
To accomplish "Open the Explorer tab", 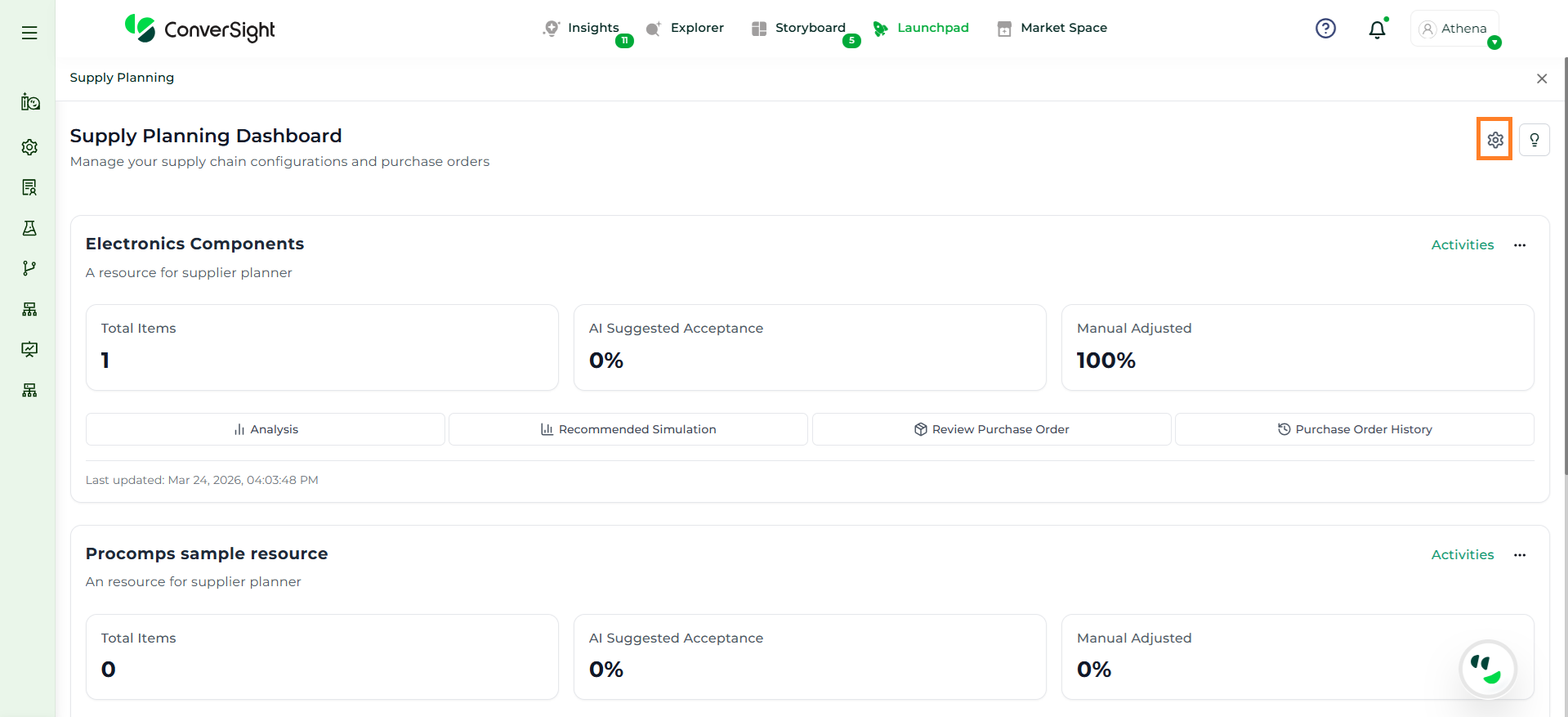I will click(x=696, y=28).
